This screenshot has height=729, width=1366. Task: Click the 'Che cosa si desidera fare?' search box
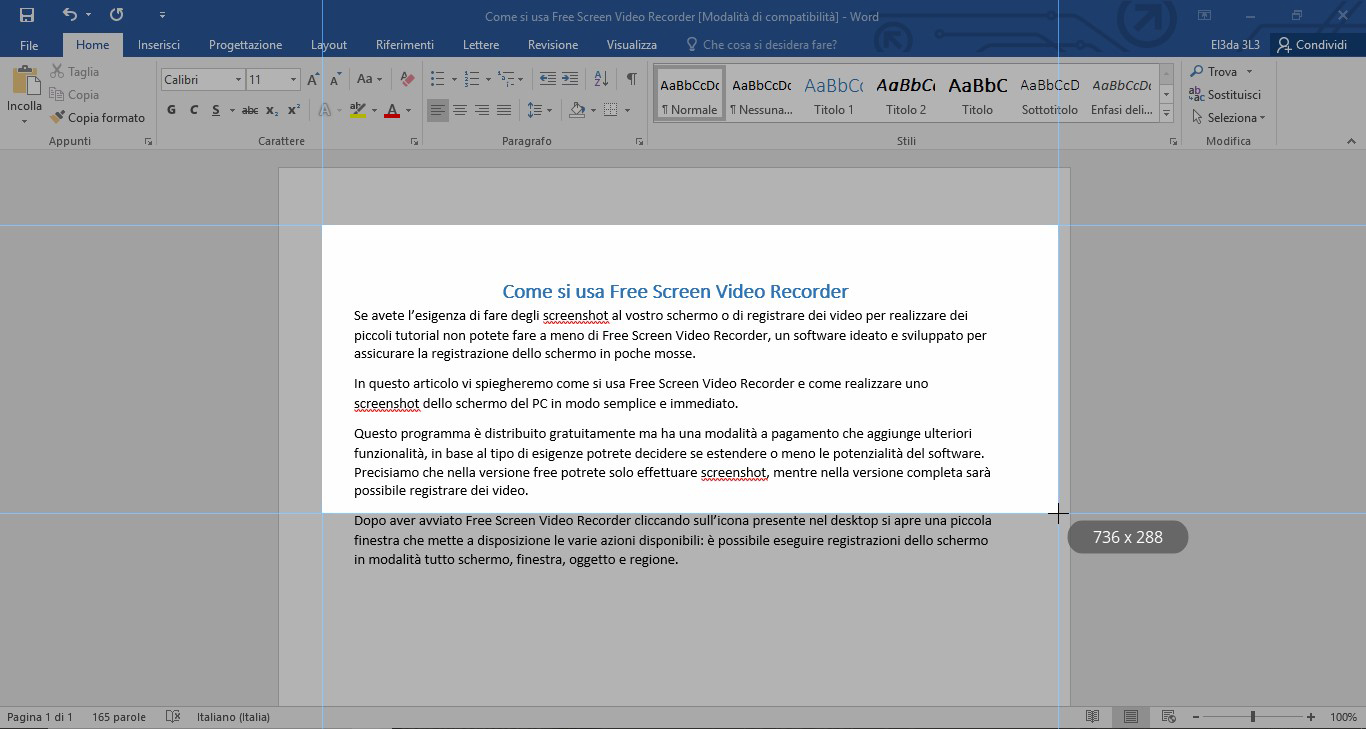pyautogui.click(x=769, y=45)
